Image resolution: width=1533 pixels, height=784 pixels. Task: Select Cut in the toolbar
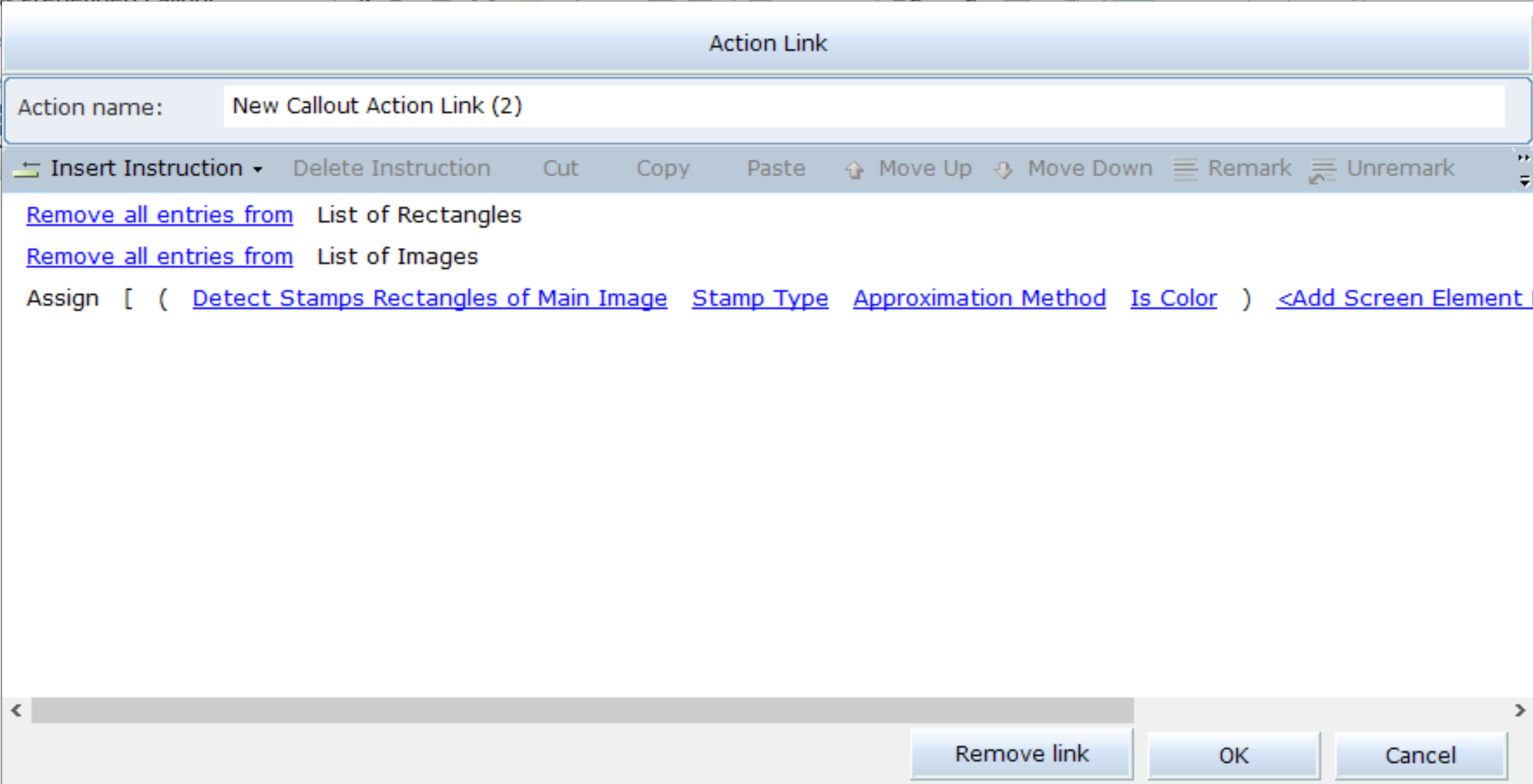point(560,168)
